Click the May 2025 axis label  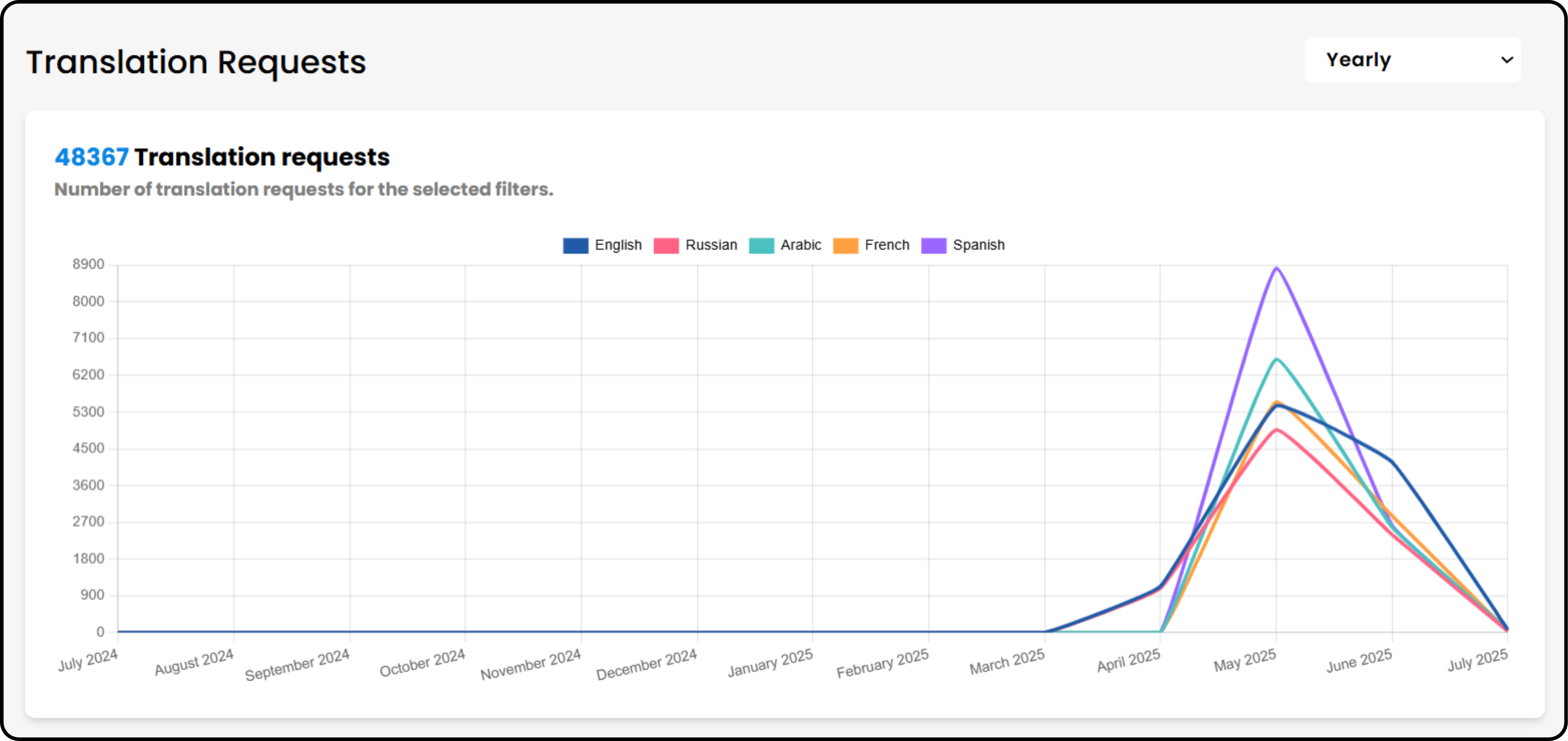click(x=1245, y=660)
